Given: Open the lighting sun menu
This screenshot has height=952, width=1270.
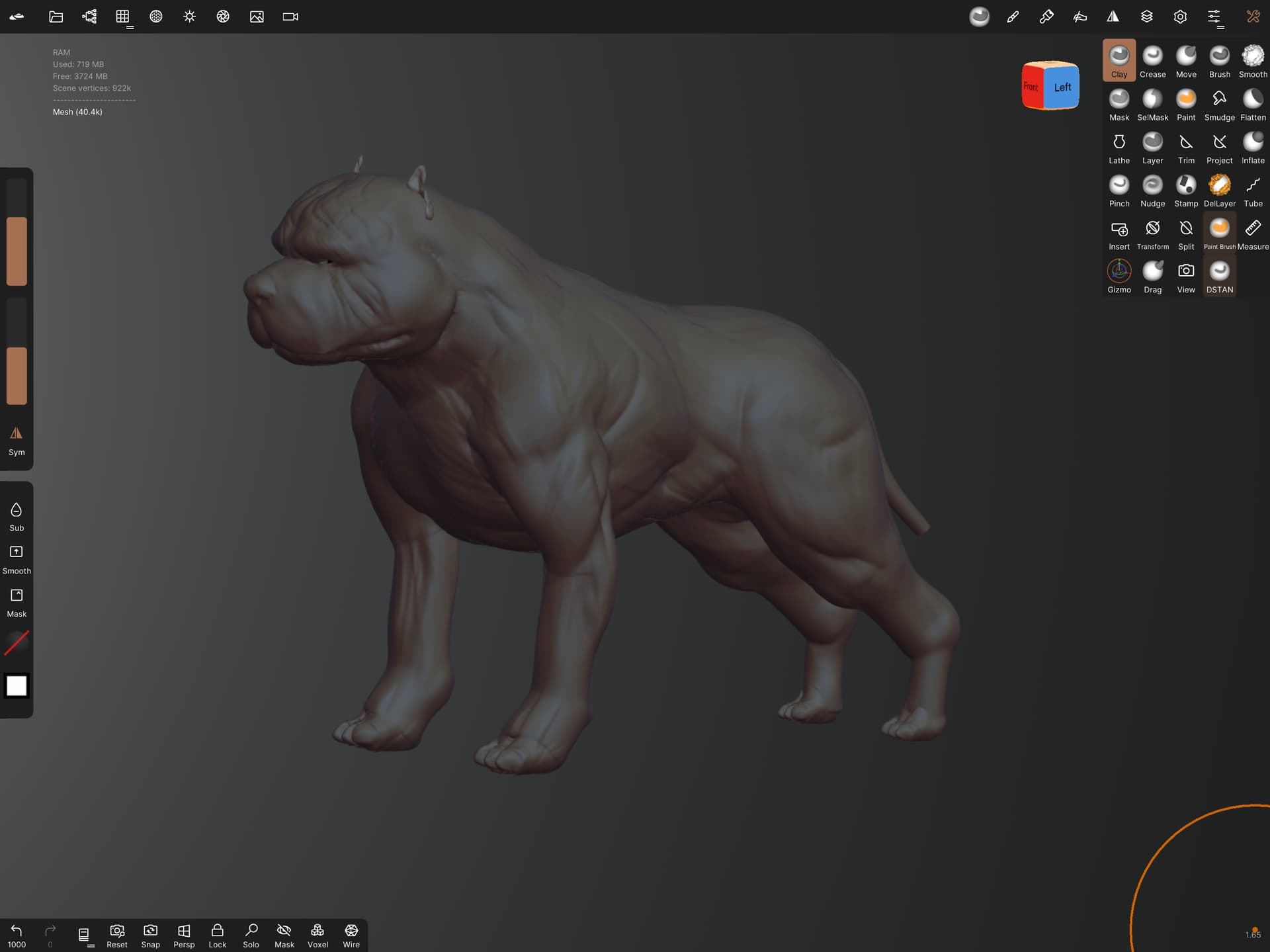Looking at the screenshot, I should tap(189, 17).
